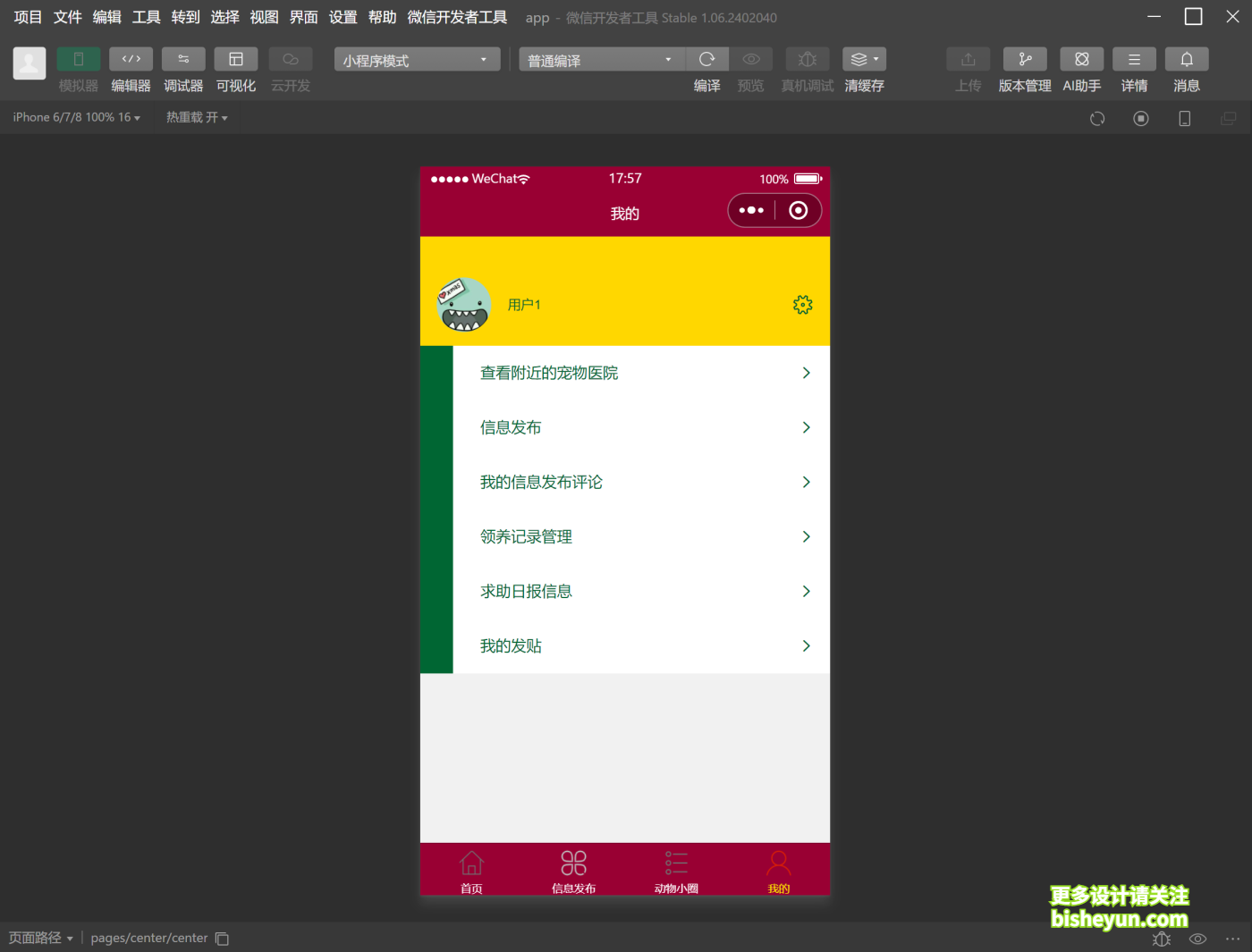The width and height of the screenshot is (1252, 952).
Task: Open the 小程序模式 mode dropdown
Action: [x=416, y=59]
